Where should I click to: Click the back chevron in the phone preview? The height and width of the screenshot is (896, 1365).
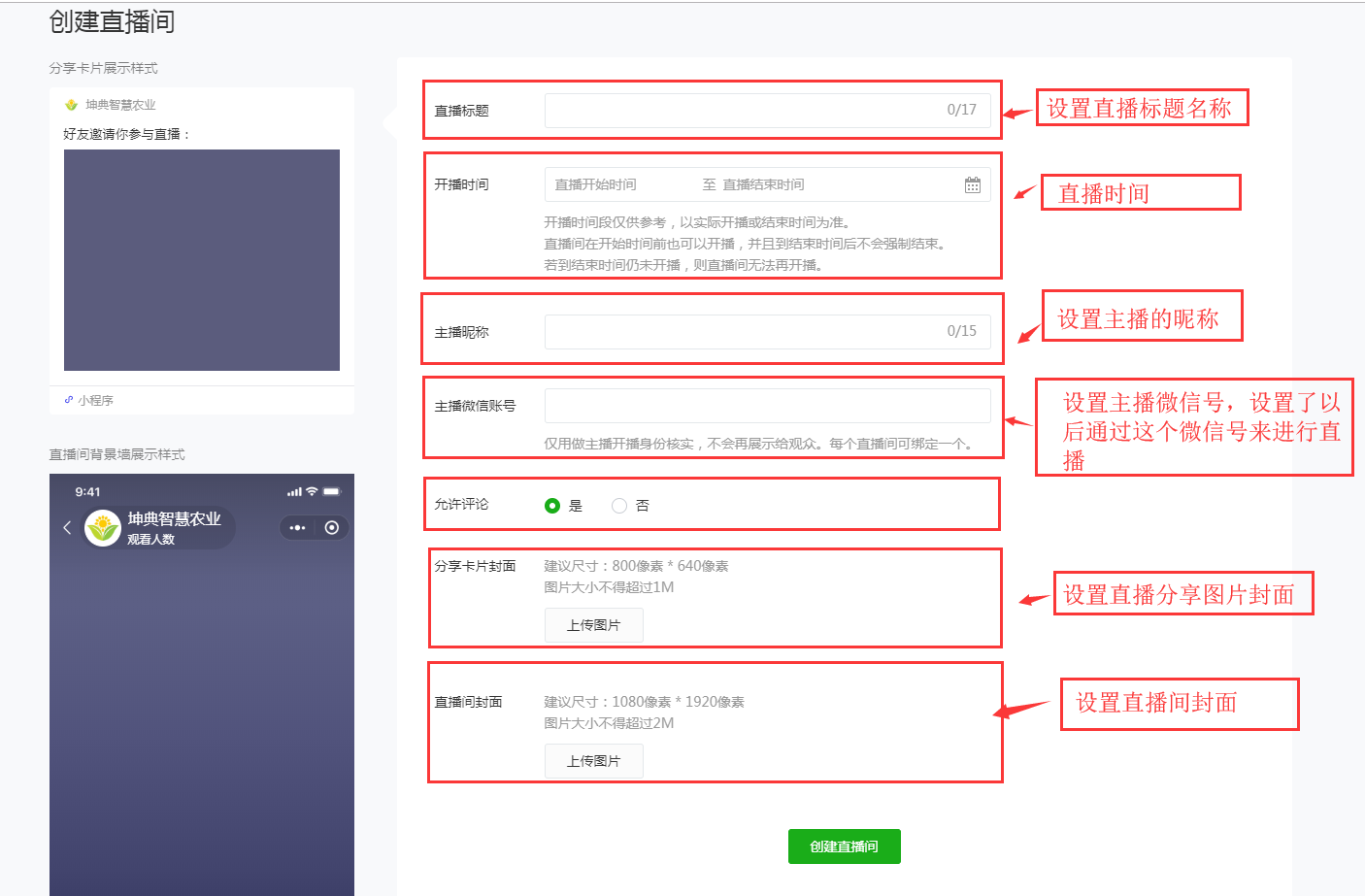click(67, 528)
